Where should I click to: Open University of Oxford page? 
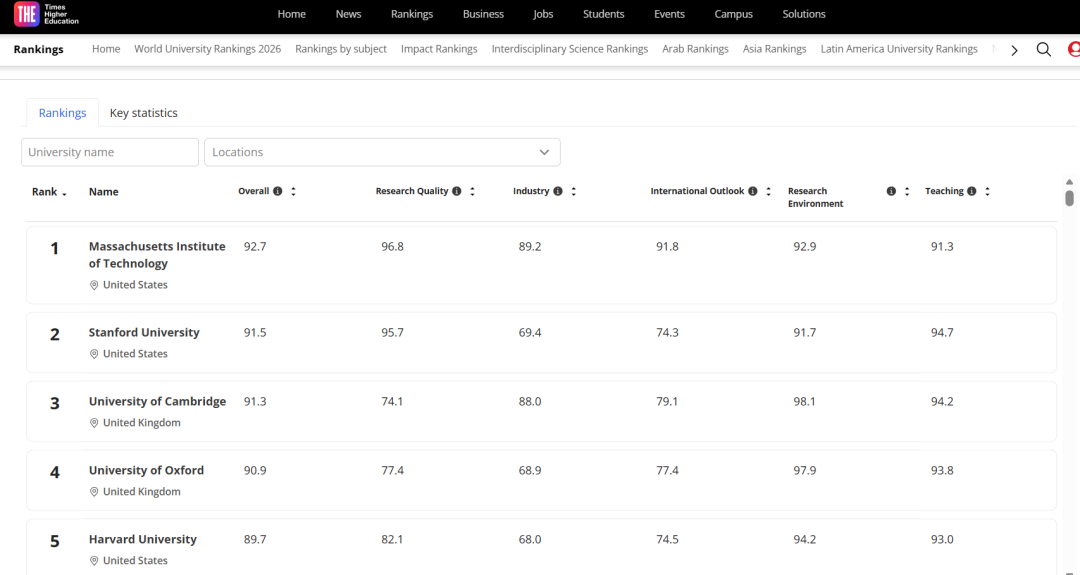pyautogui.click(x=146, y=470)
